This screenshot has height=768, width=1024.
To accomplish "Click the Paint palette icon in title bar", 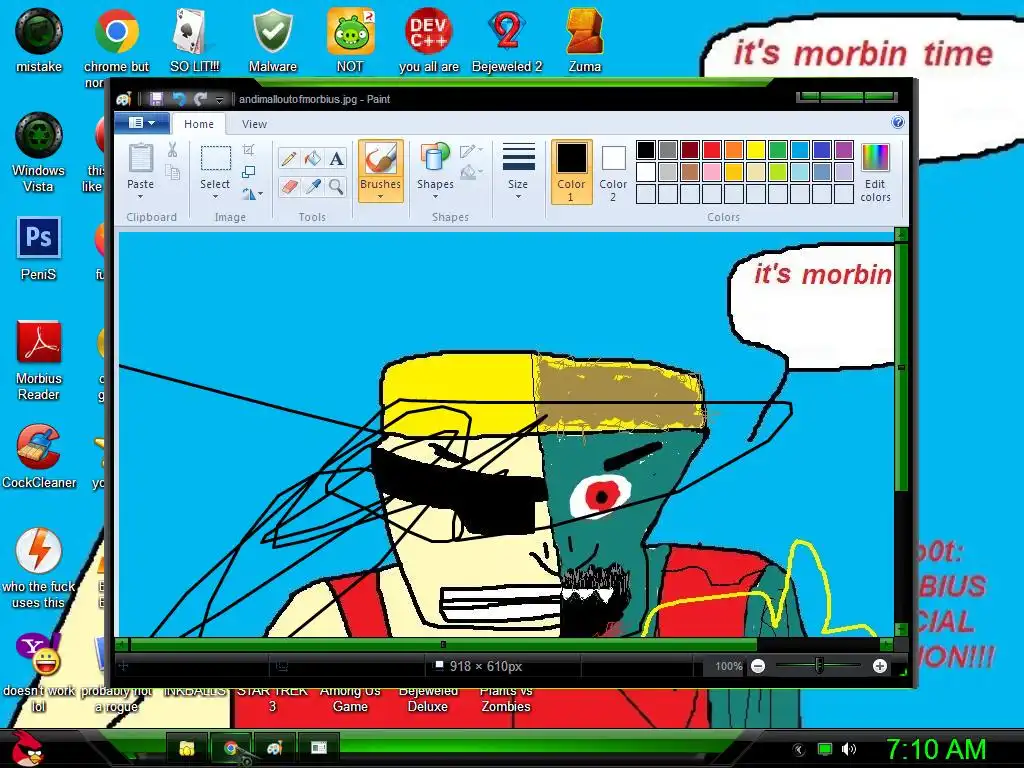I will click(123, 99).
